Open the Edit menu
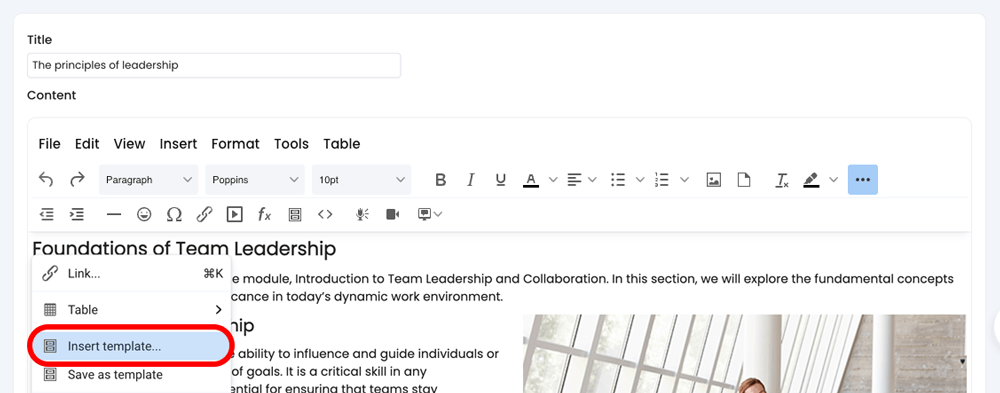 (x=87, y=144)
